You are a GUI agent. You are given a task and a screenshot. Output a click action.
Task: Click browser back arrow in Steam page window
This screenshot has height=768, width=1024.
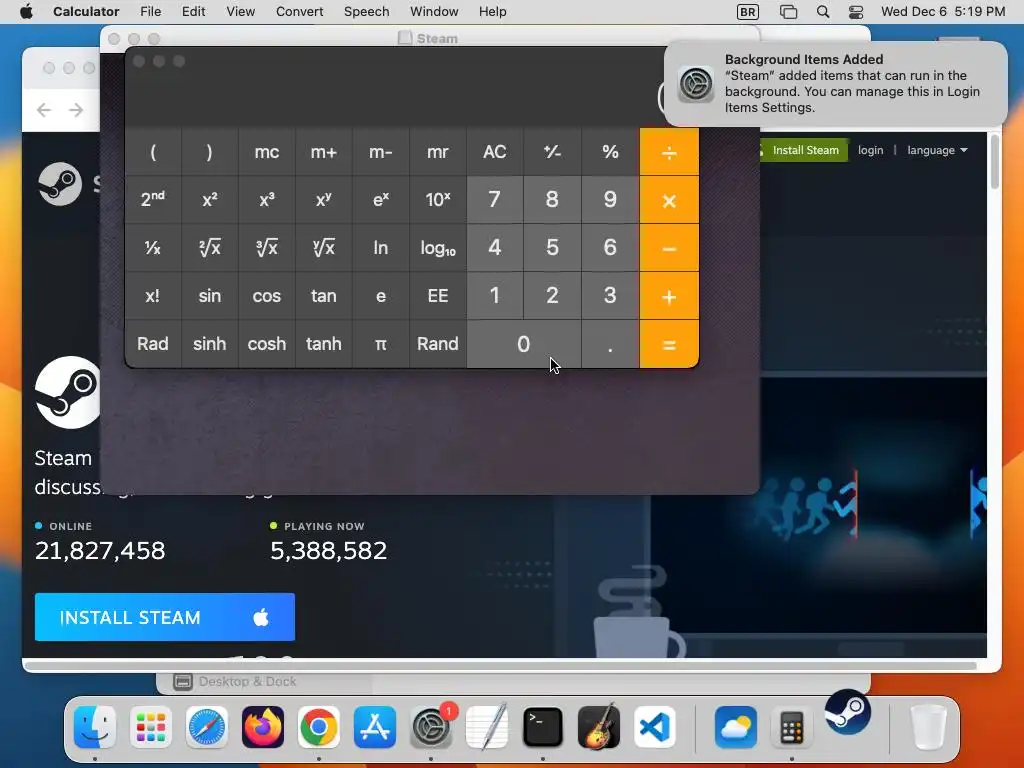coord(44,110)
